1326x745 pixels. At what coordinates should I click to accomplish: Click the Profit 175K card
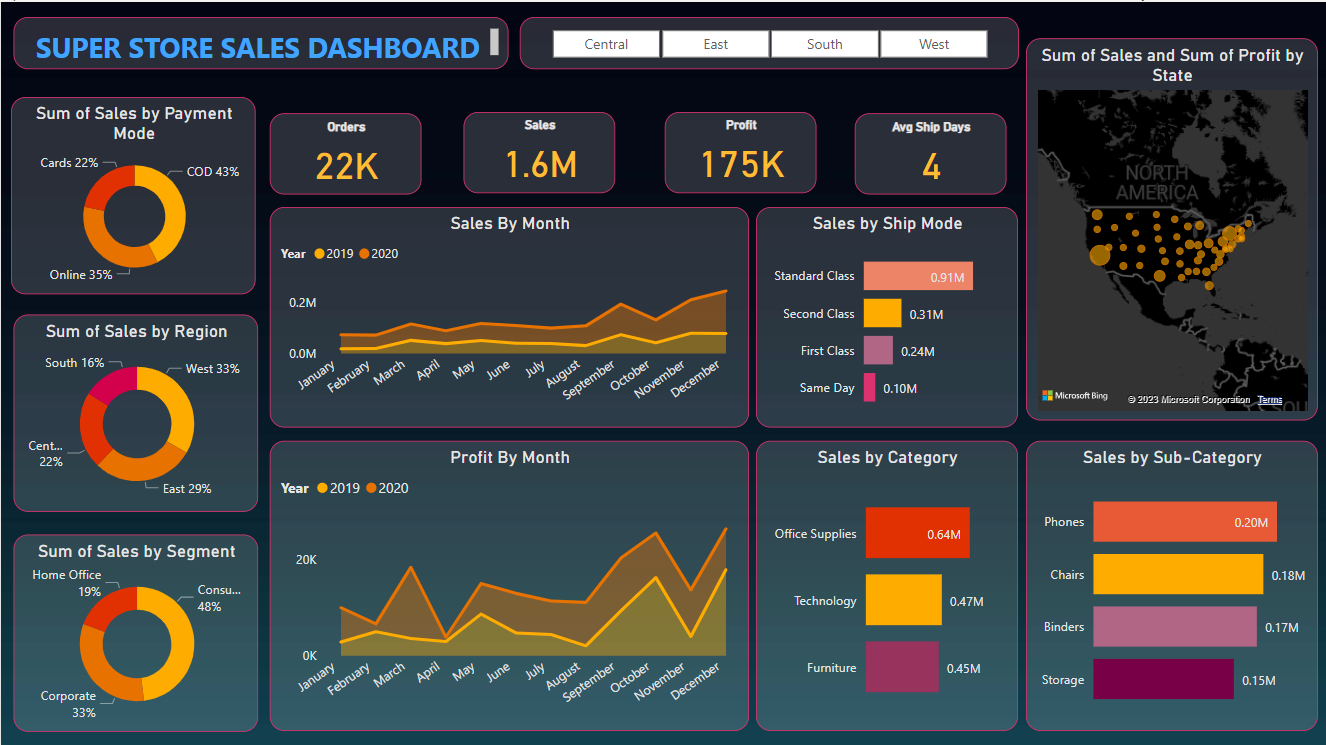click(741, 152)
